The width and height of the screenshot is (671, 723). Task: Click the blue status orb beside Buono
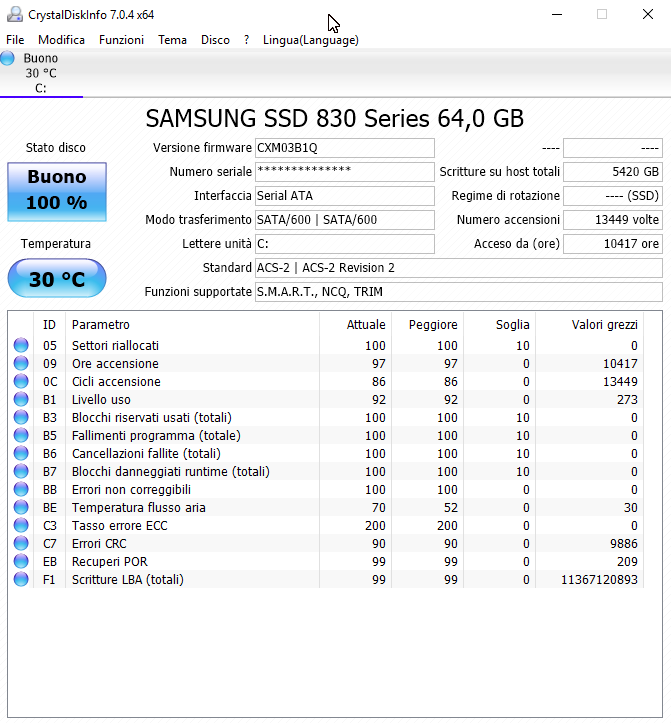pyautogui.click(x=7, y=59)
